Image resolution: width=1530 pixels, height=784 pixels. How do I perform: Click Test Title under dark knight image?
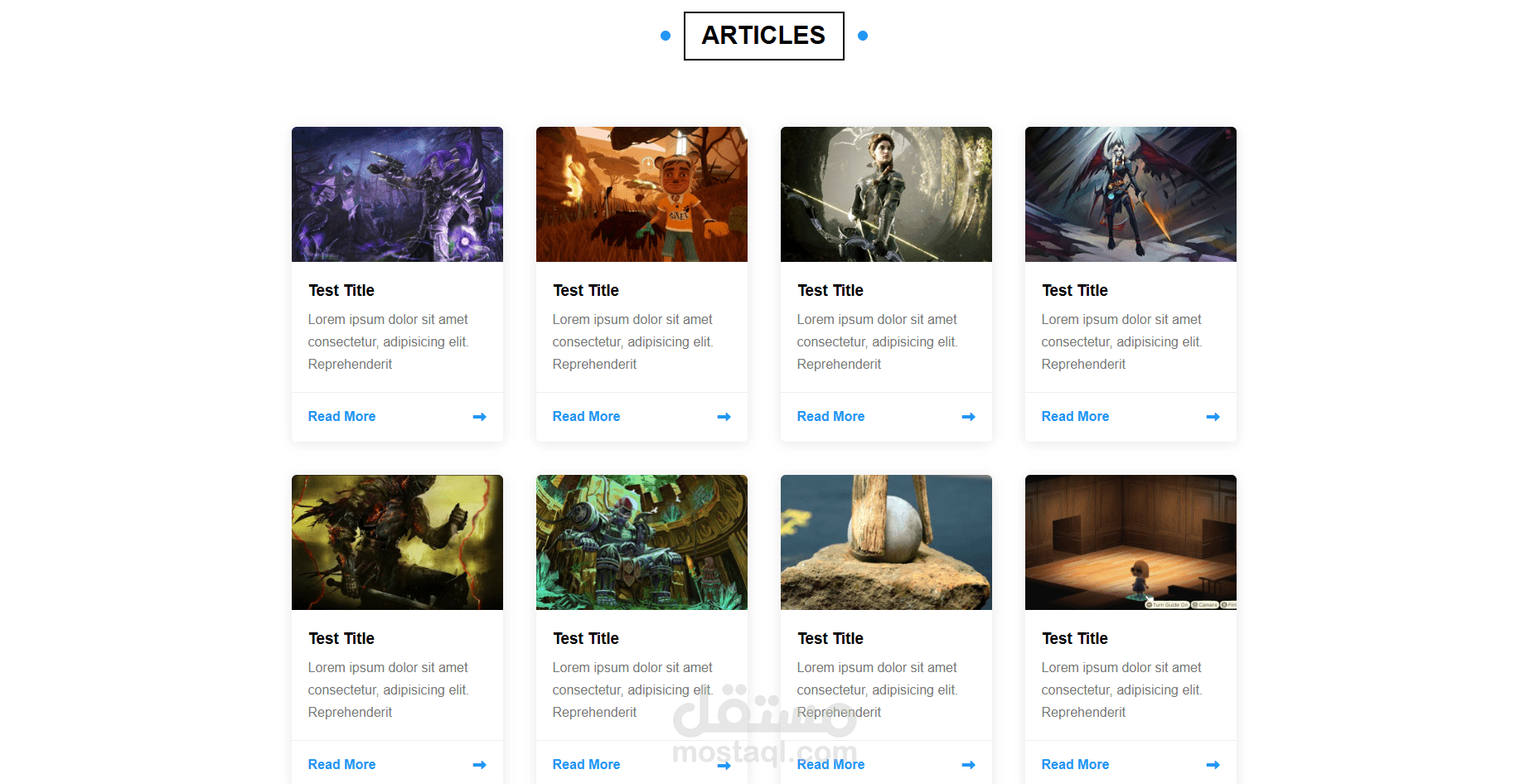coord(341,638)
